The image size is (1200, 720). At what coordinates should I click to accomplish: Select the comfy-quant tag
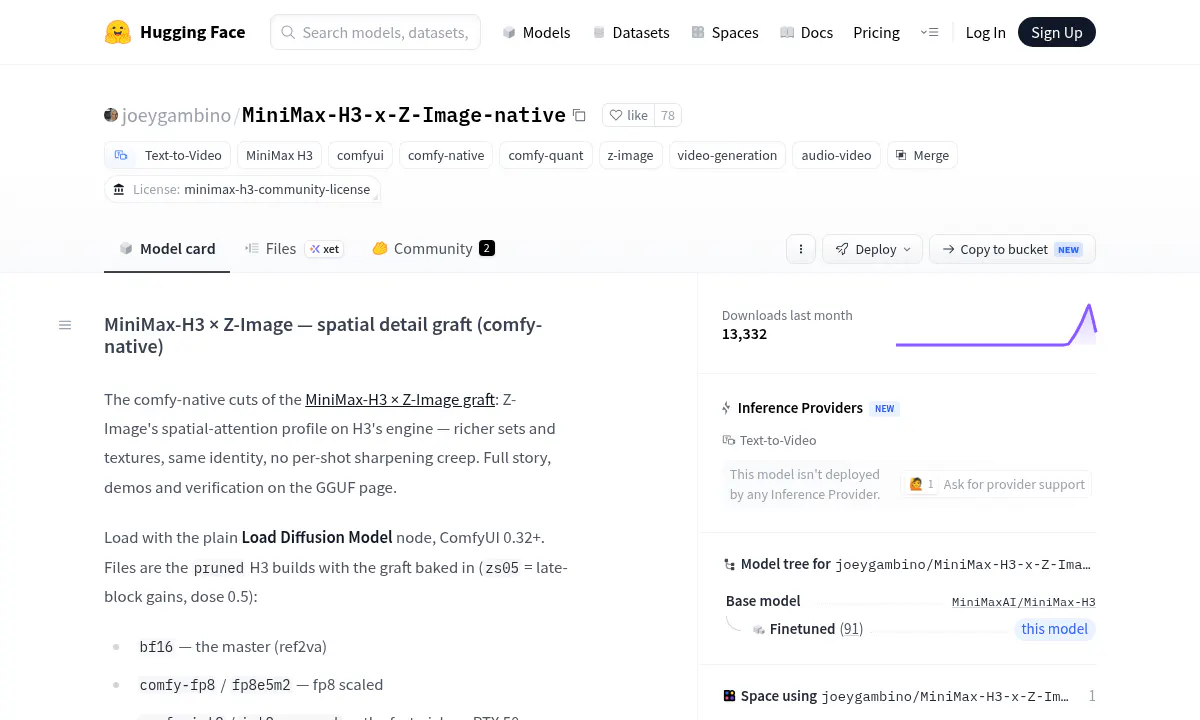tap(546, 155)
